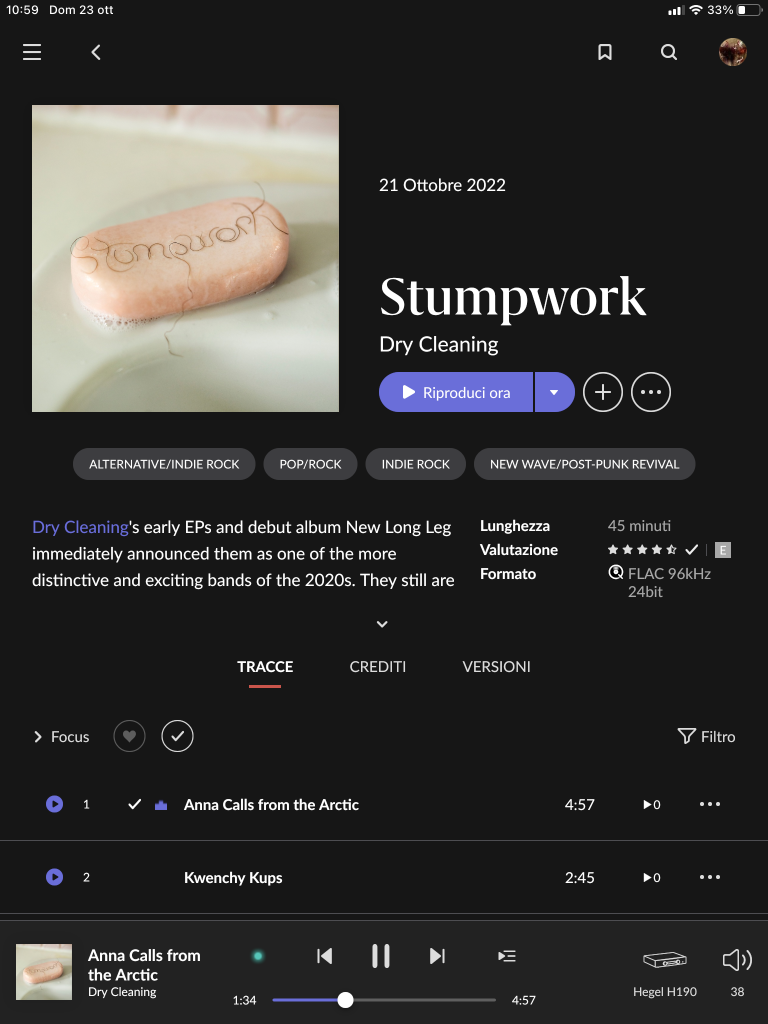Image resolution: width=768 pixels, height=1024 pixels.
Task: Open the Dry Cleaning artist link in description
Action: 80,527
